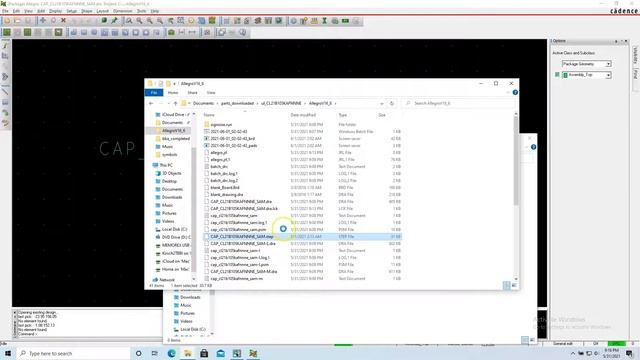This screenshot has height=360, width=640.
Task: Select the blank_drawing.dra file
Action: click(x=227, y=195)
